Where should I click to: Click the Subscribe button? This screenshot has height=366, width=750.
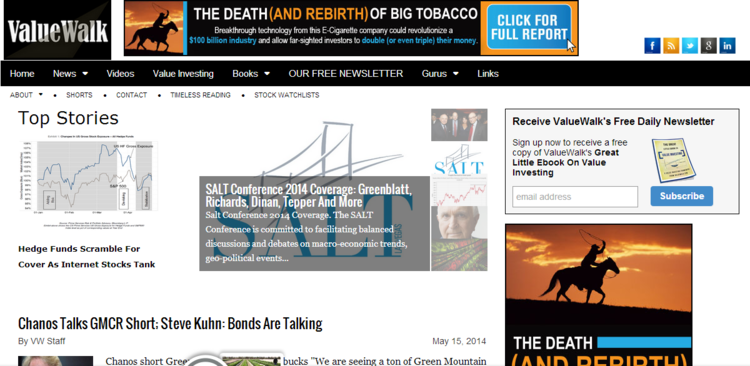(x=682, y=196)
